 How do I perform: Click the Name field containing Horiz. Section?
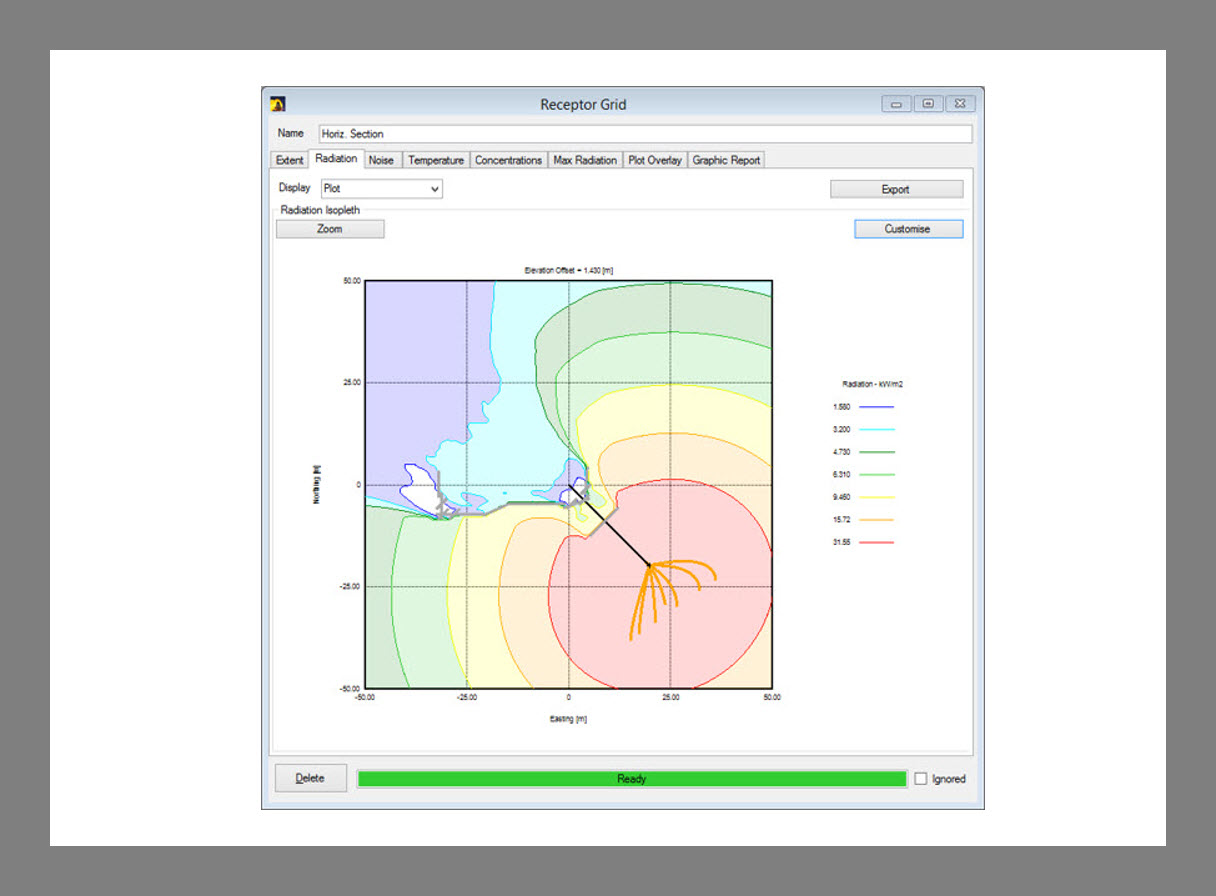pyautogui.click(x=645, y=134)
